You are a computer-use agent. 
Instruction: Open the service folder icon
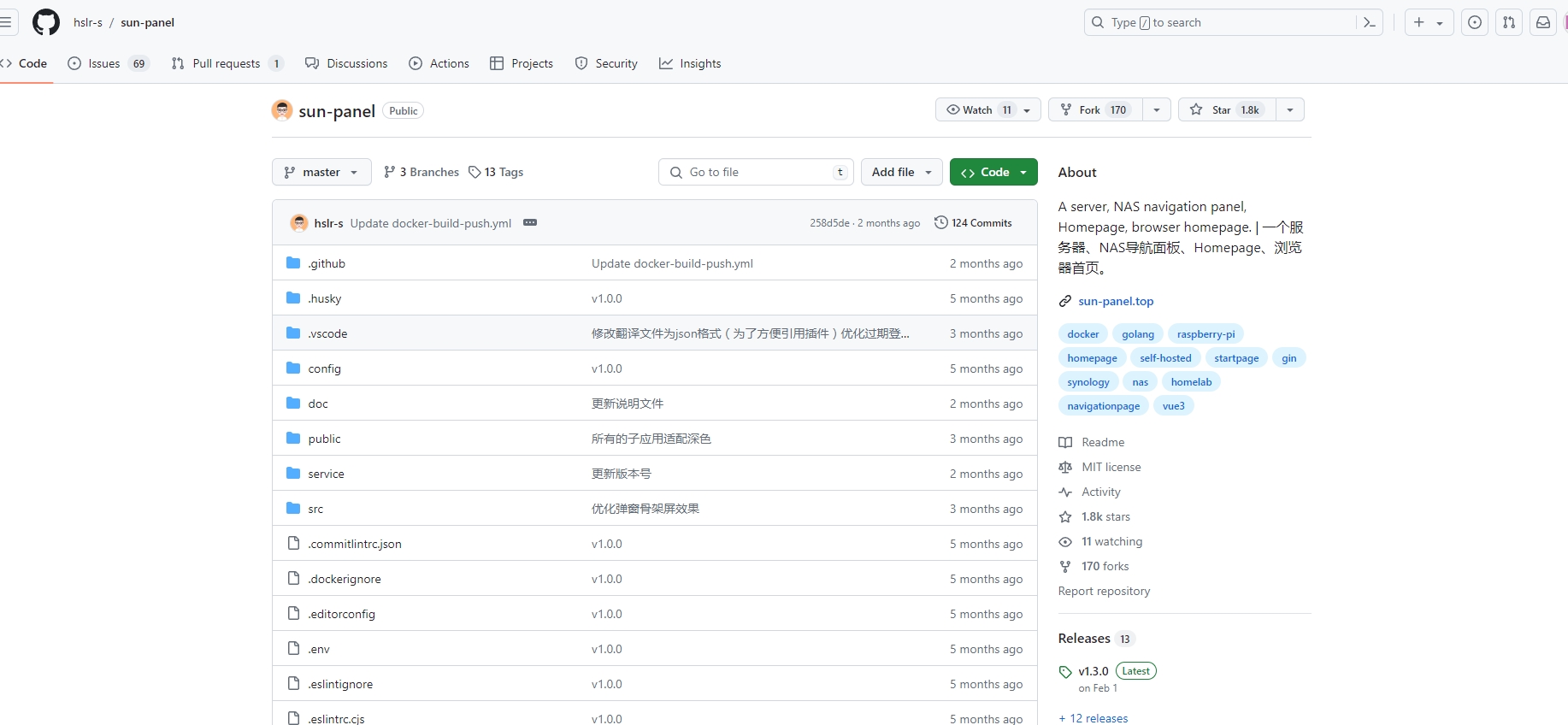[293, 473]
